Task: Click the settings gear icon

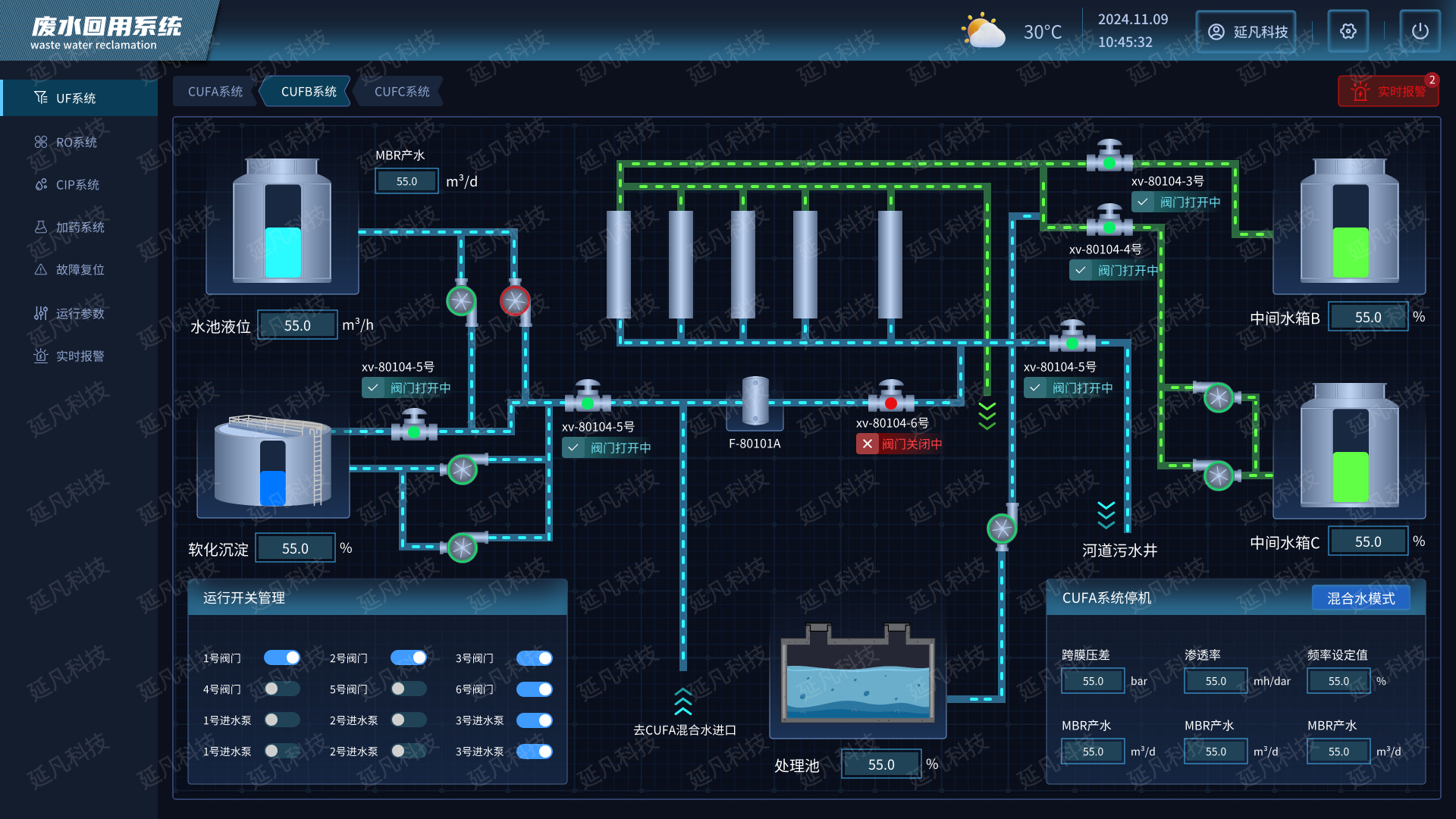Action: pyautogui.click(x=1348, y=31)
